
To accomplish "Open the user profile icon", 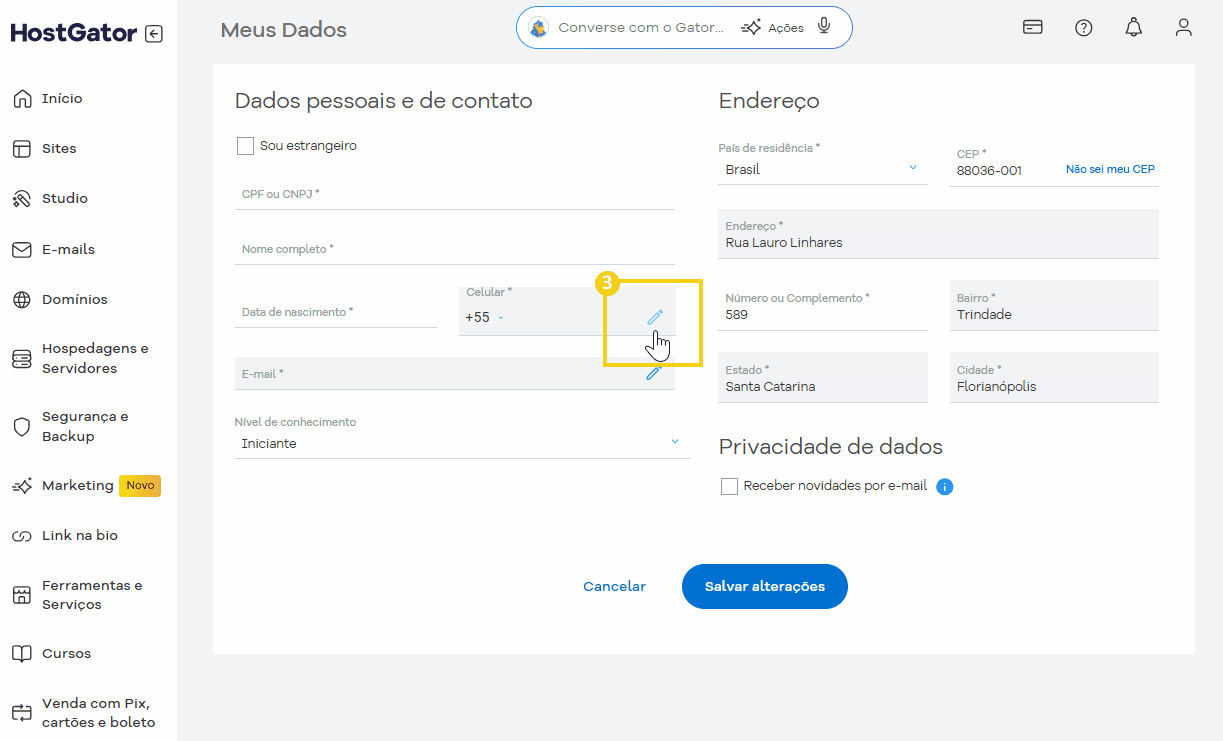I will [x=1184, y=27].
